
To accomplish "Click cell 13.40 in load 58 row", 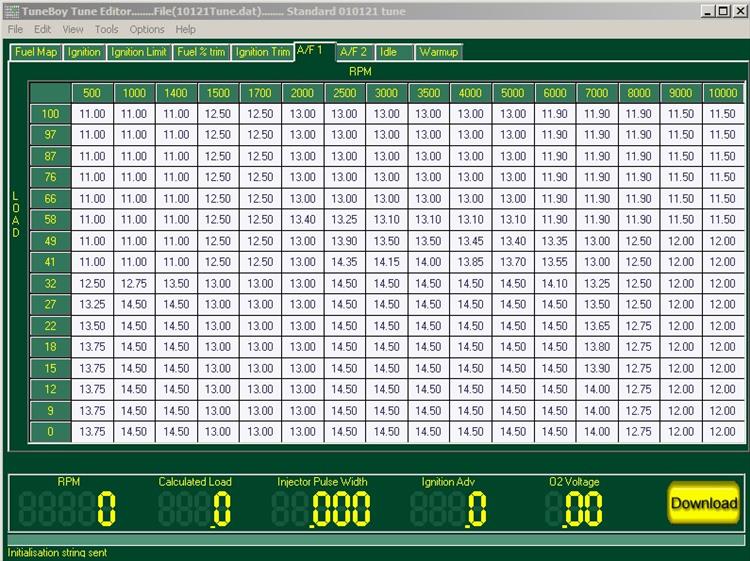I will click(x=302, y=220).
